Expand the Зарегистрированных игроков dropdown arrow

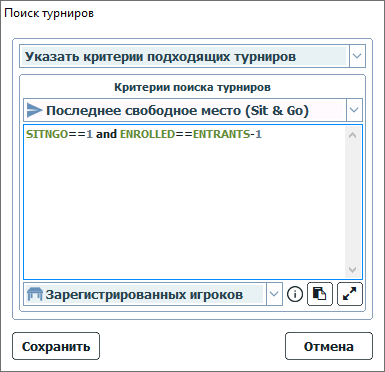click(274, 294)
